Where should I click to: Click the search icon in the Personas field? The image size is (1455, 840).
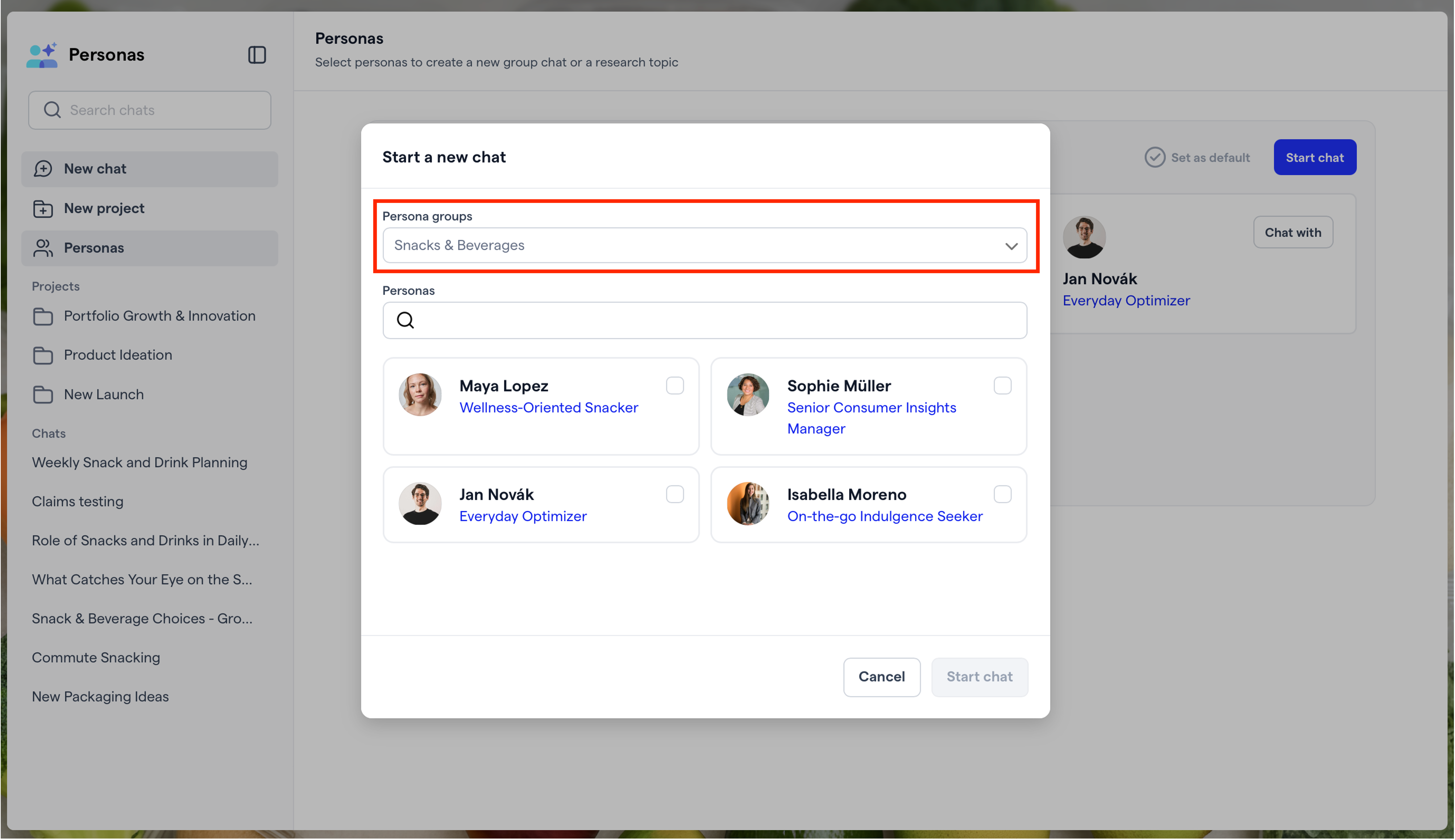pyautogui.click(x=406, y=320)
